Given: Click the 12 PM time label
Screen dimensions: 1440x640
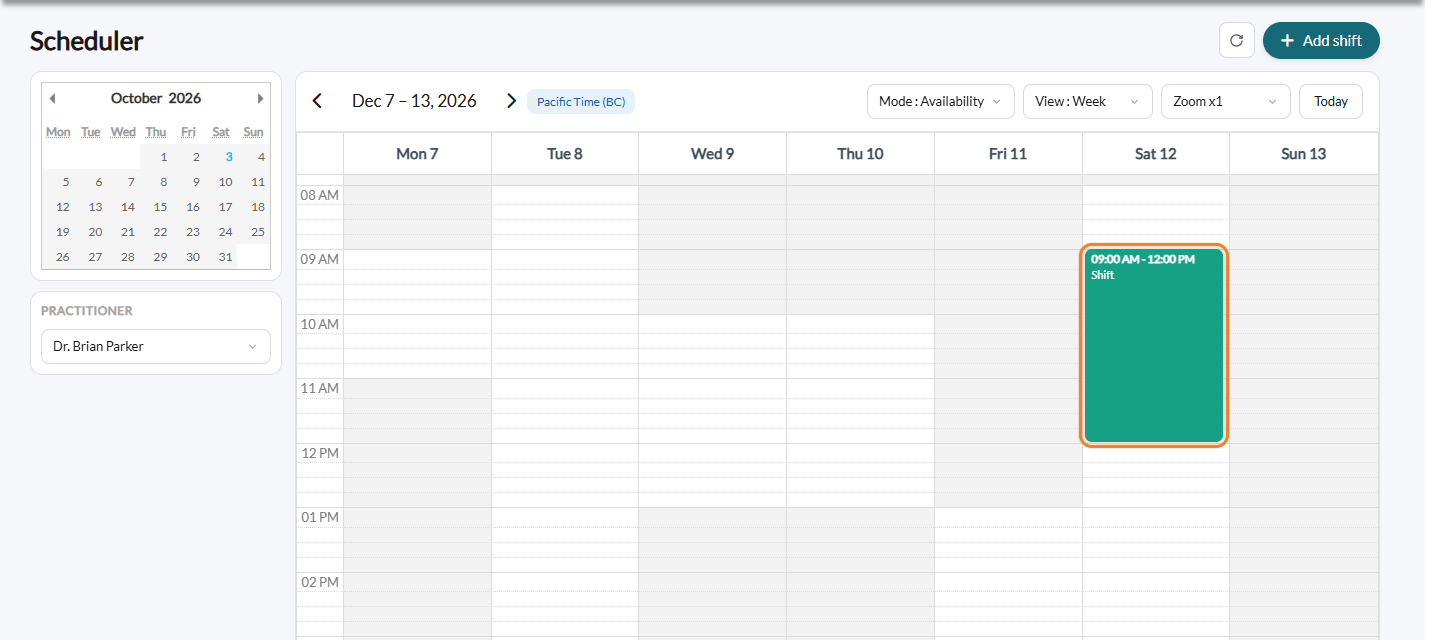Looking at the screenshot, I should pyautogui.click(x=320, y=453).
